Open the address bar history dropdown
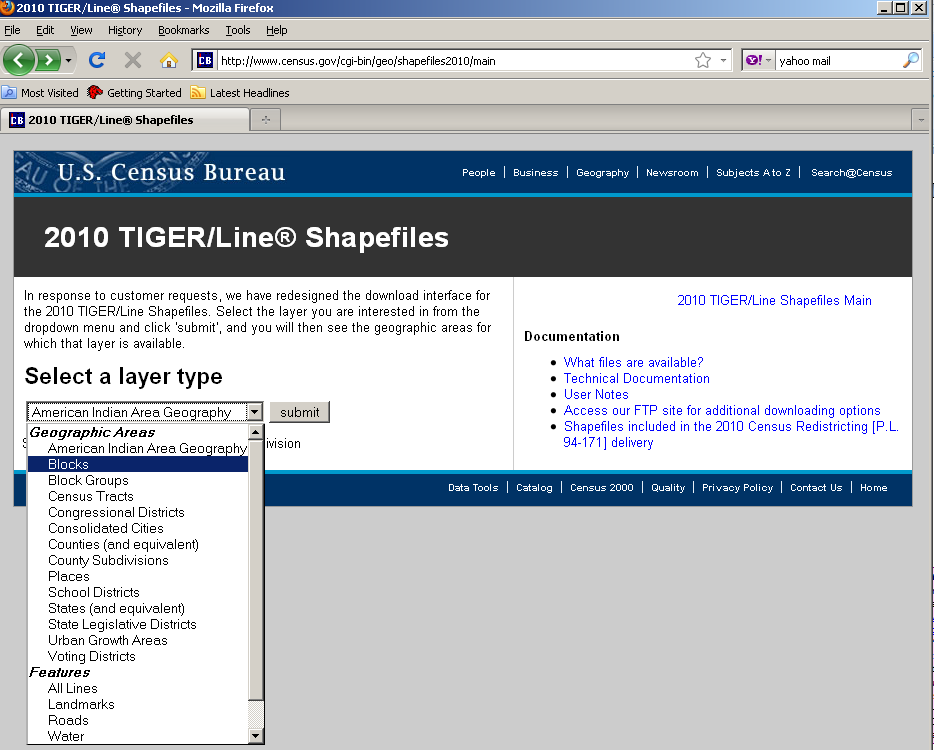Viewport: 934px width, 750px height. pos(723,60)
